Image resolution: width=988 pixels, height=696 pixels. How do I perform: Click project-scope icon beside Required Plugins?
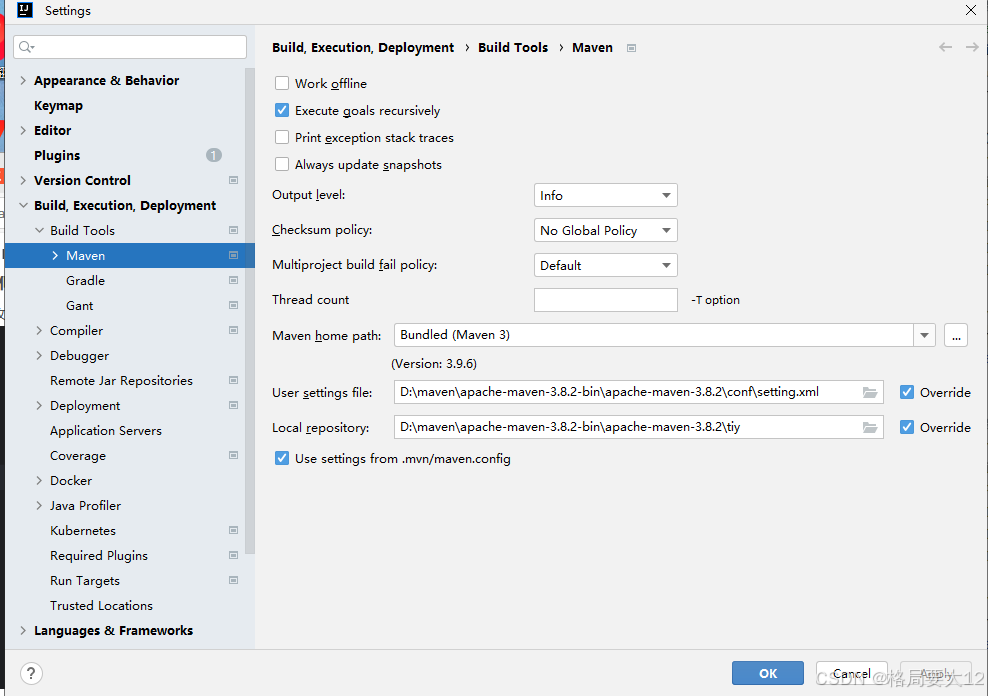[233, 556]
